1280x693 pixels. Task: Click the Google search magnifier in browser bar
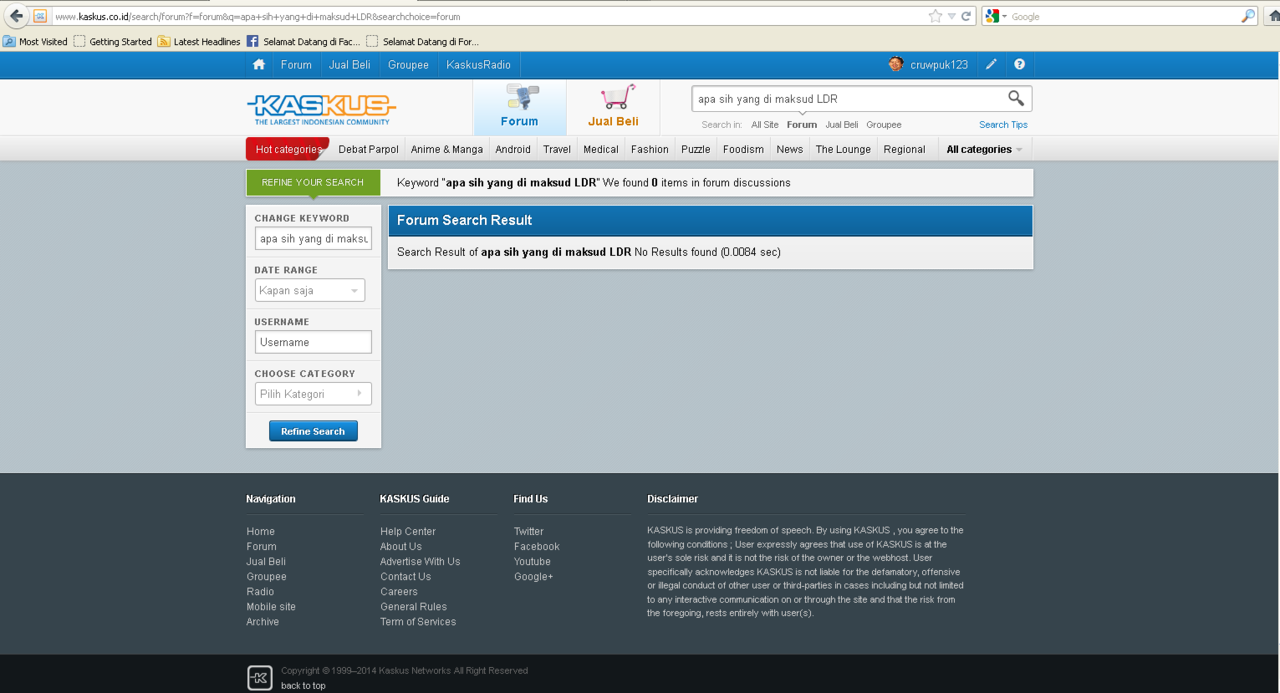[1248, 16]
